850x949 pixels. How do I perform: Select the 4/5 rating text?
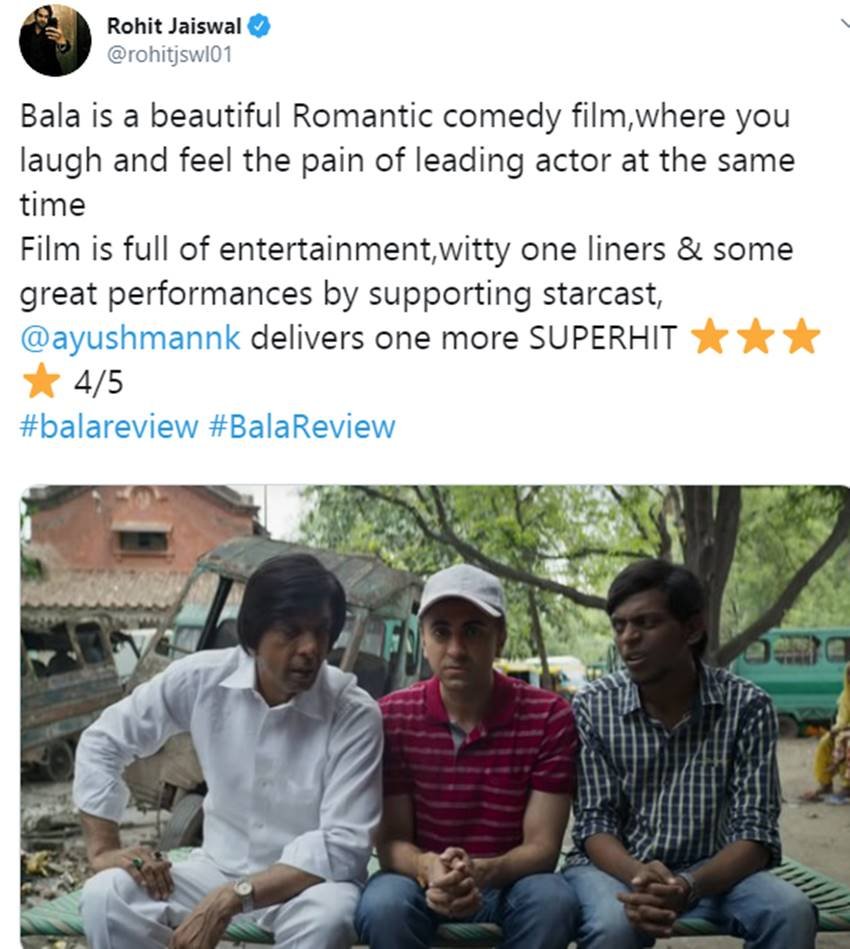point(99,383)
